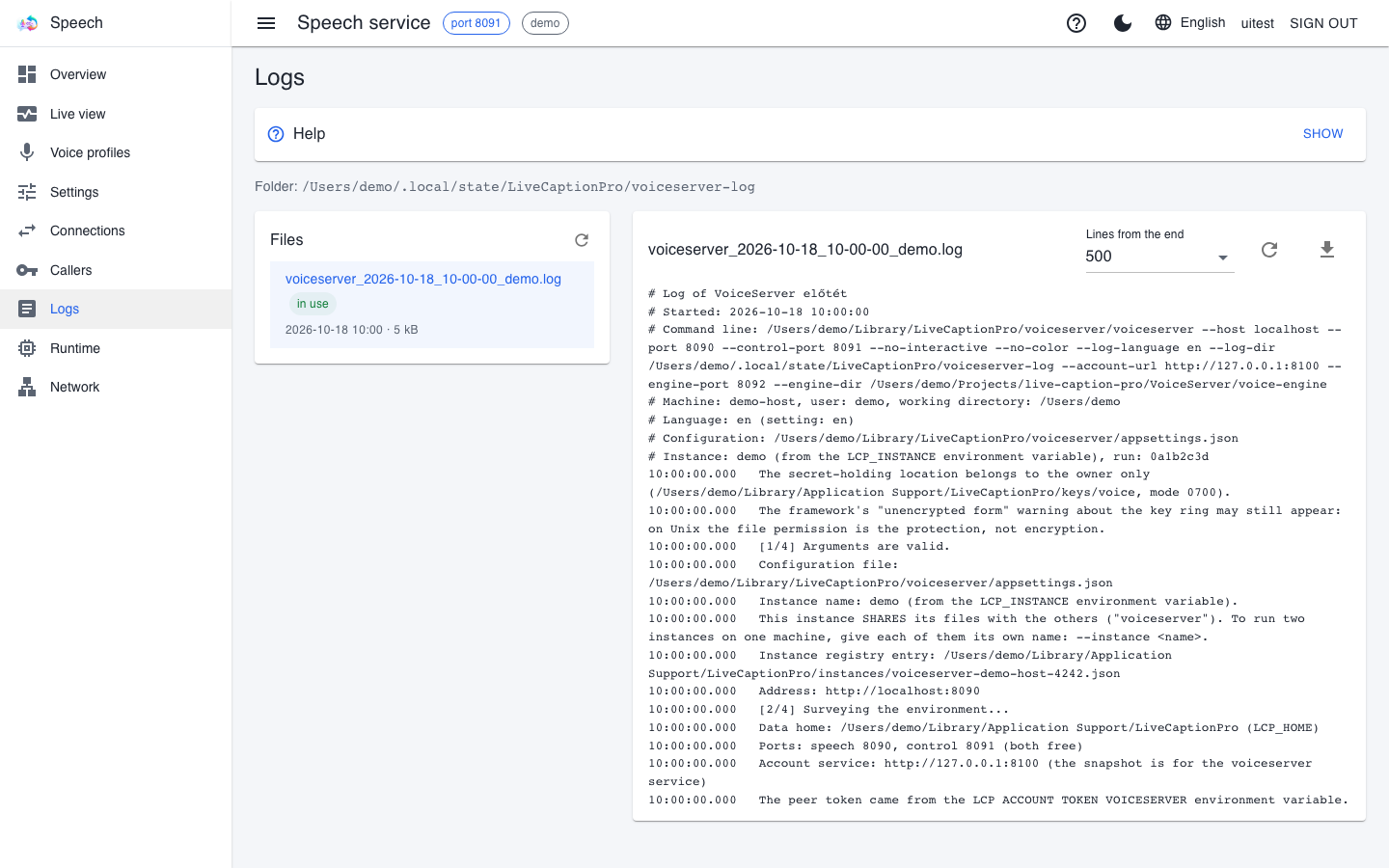
Task: Click the log viewer file title
Action: pos(805,250)
